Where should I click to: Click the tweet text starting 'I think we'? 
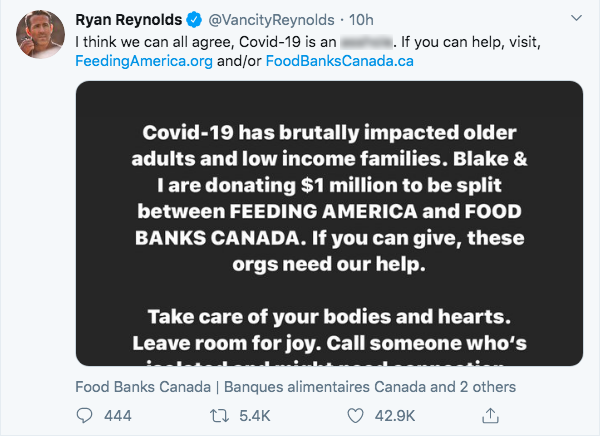[308, 52]
